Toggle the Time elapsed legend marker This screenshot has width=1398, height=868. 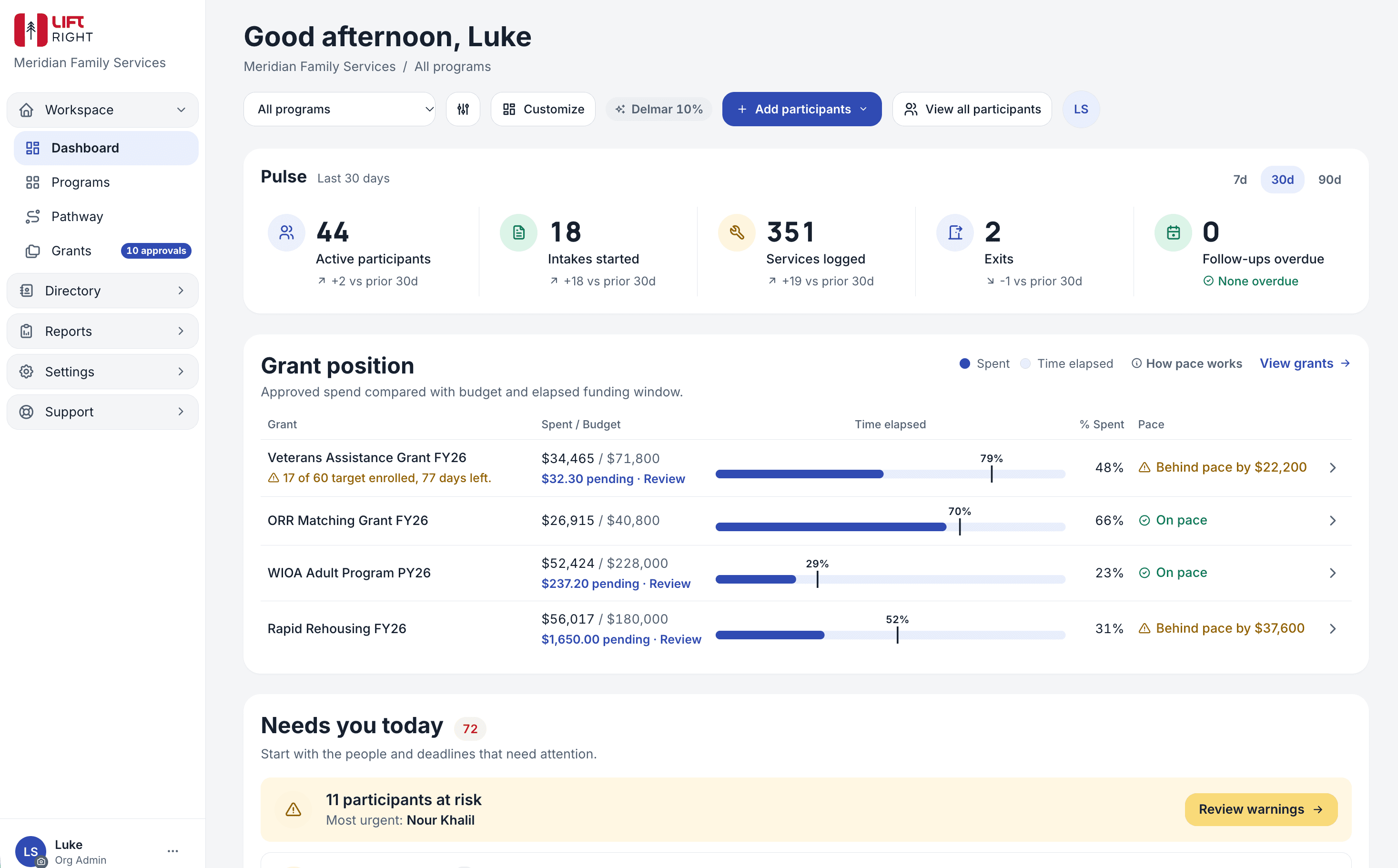pyautogui.click(x=1025, y=363)
